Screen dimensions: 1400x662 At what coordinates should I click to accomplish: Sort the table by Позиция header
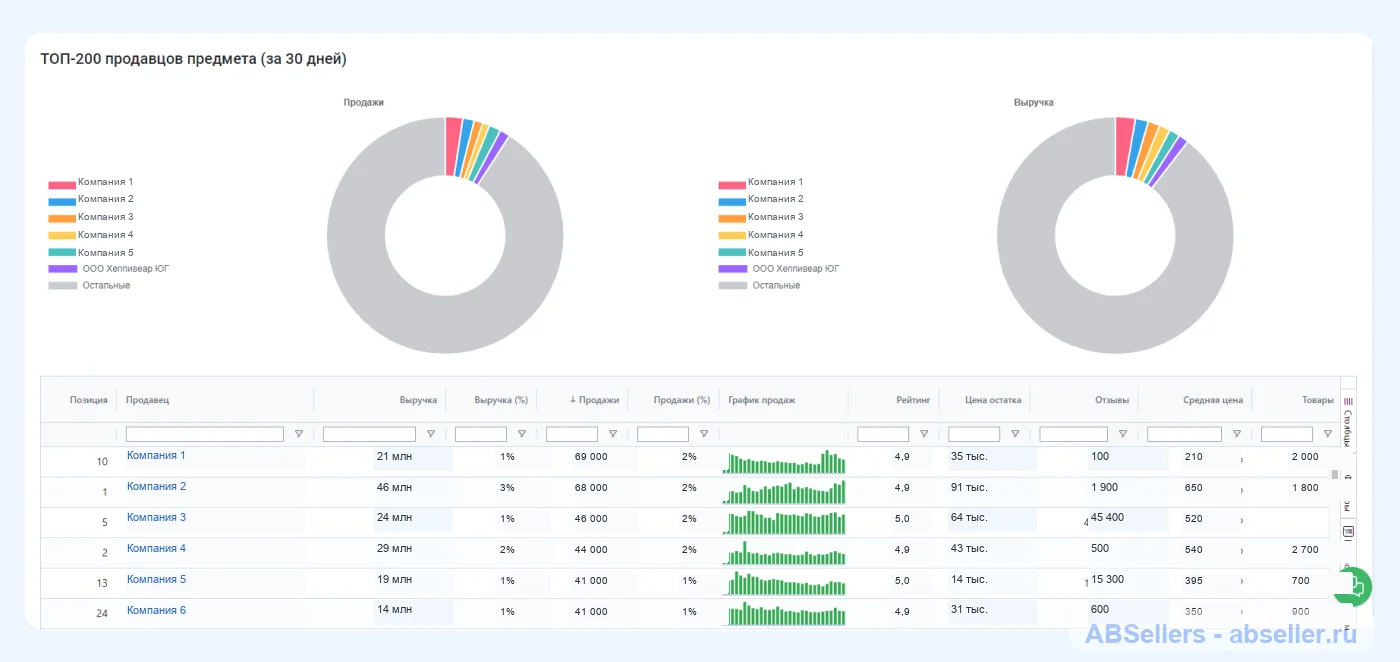(x=89, y=400)
